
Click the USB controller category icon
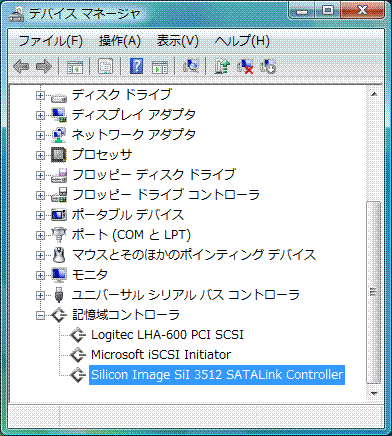point(59,295)
